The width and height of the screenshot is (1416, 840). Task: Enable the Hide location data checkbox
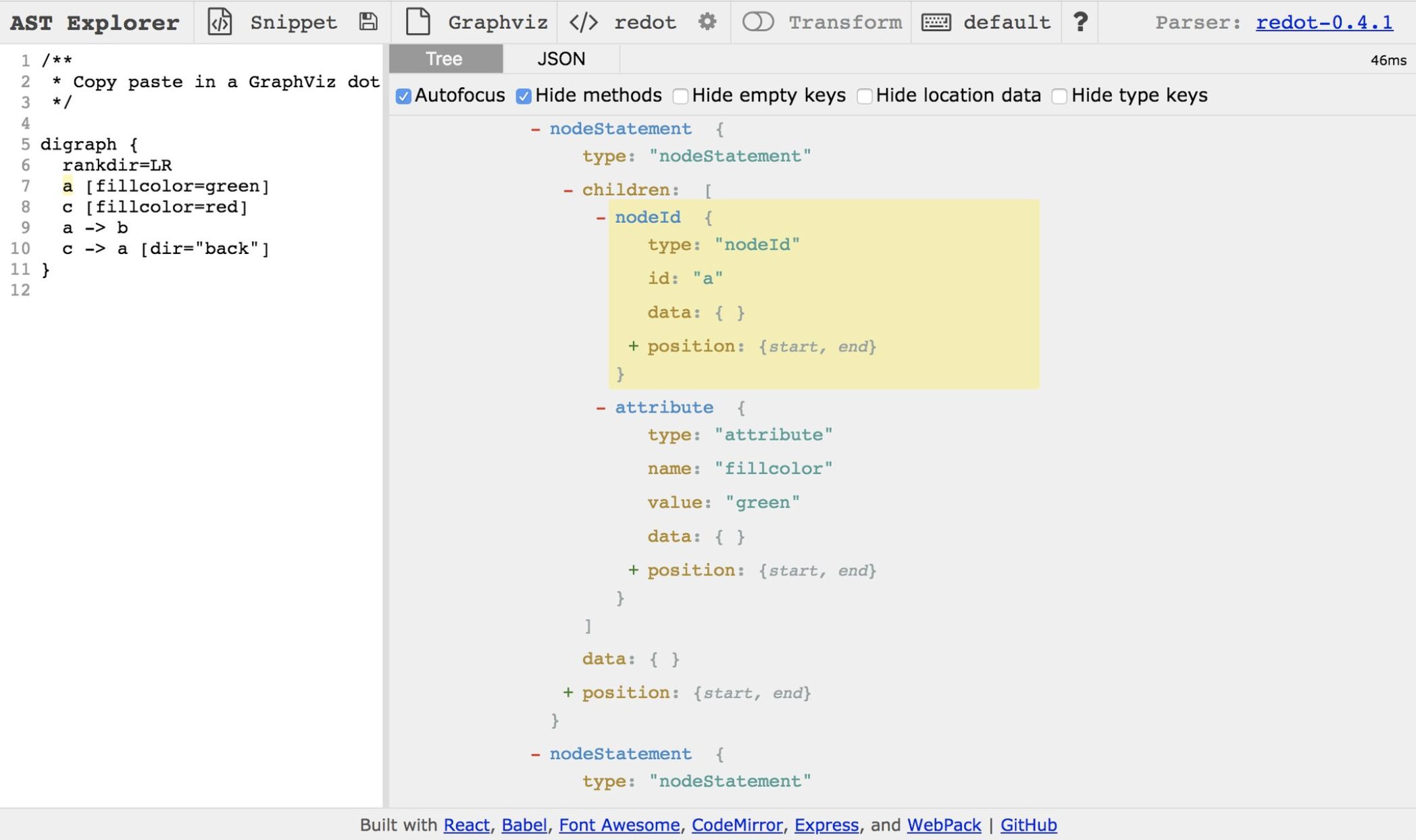[x=865, y=96]
